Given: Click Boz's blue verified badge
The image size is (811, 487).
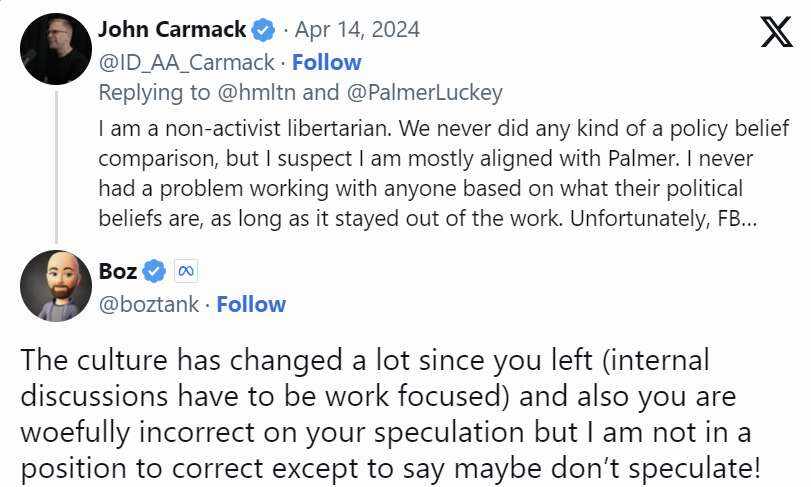Looking at the screenshot, I should [x=153, y=272].
